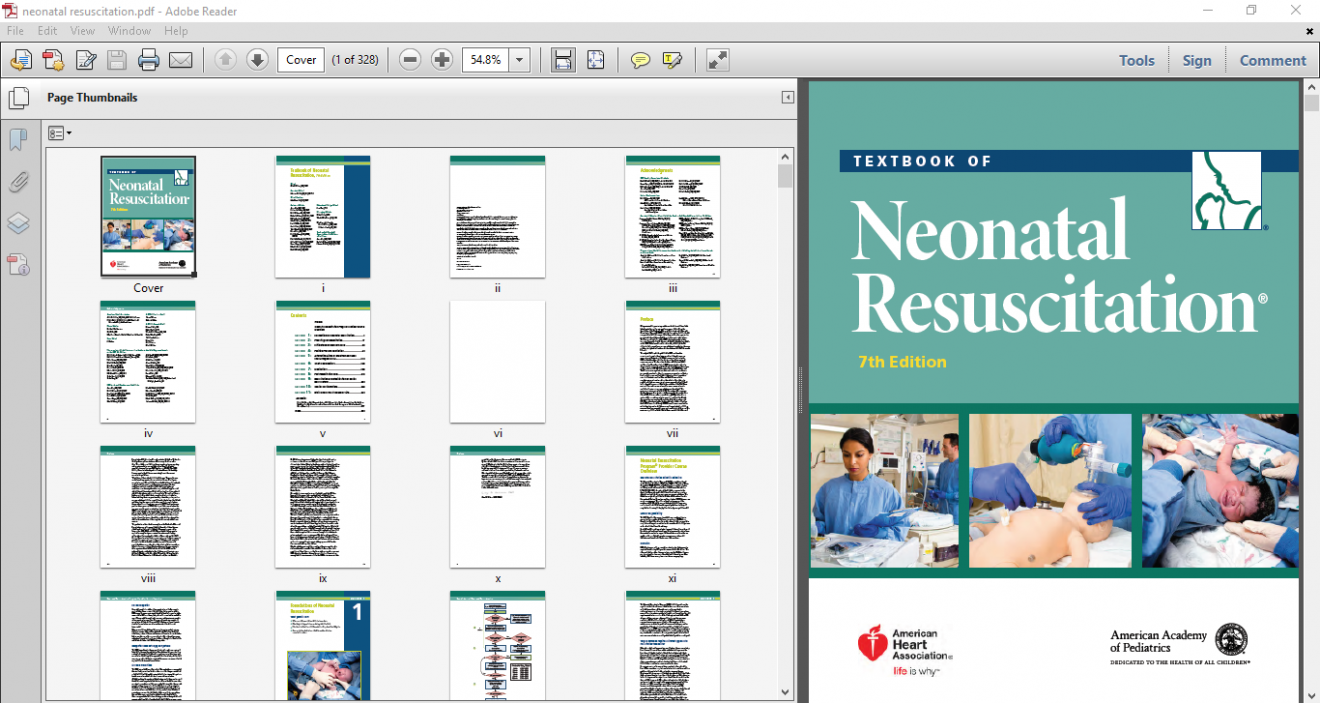Open the Attachments panel
Screen dimensions: 1320x703
click(18, 182)
